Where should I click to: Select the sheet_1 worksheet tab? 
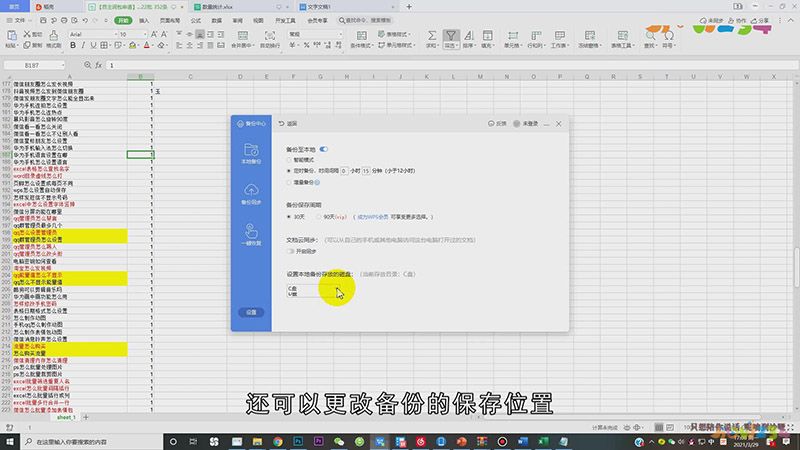point(66,417)
